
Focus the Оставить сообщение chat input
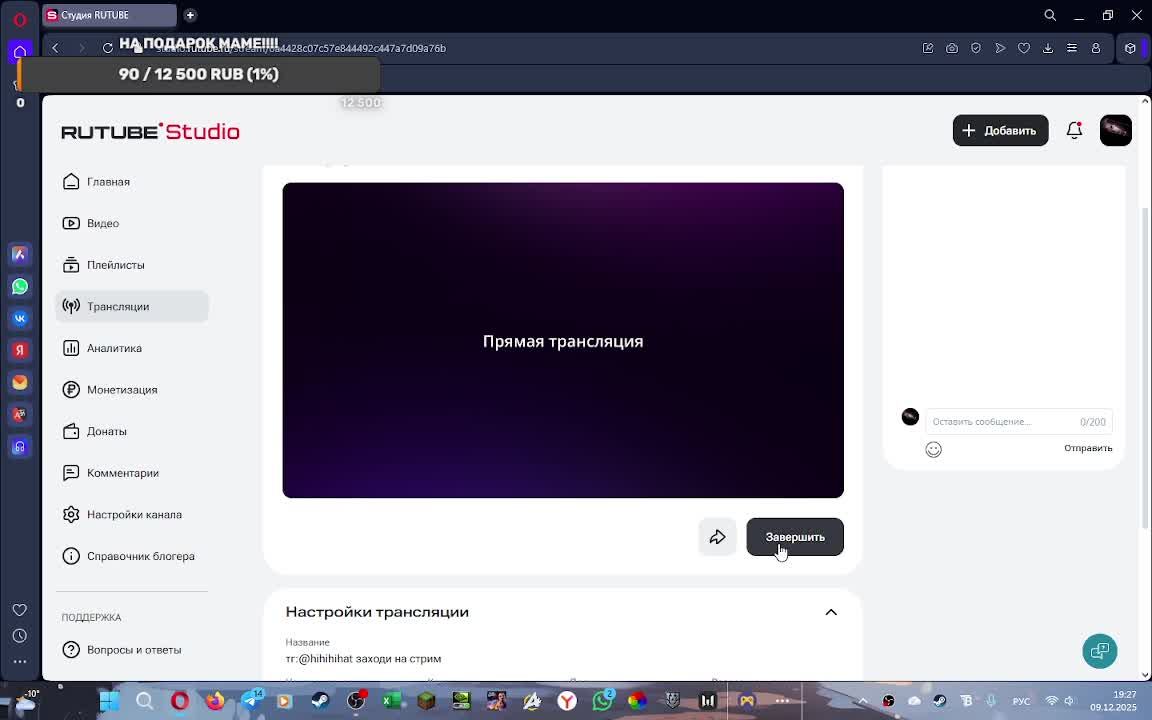1018,422
